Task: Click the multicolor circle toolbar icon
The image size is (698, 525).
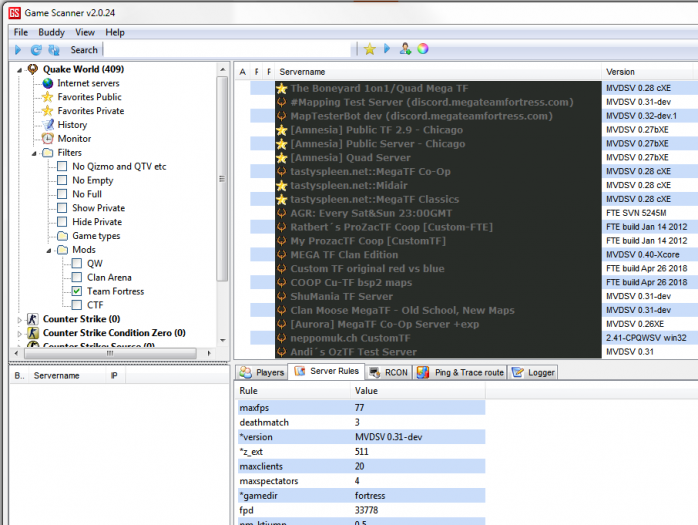Action: [x=423, y=49]
